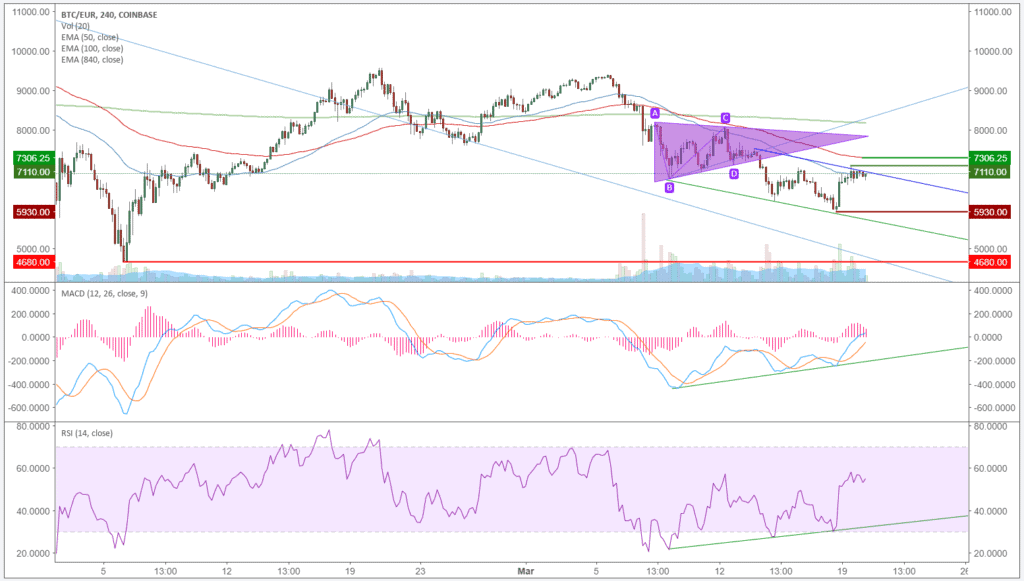1024x581 pixels.
Task: Select the point D marker inside the triangle
Action: pos(734,172)
